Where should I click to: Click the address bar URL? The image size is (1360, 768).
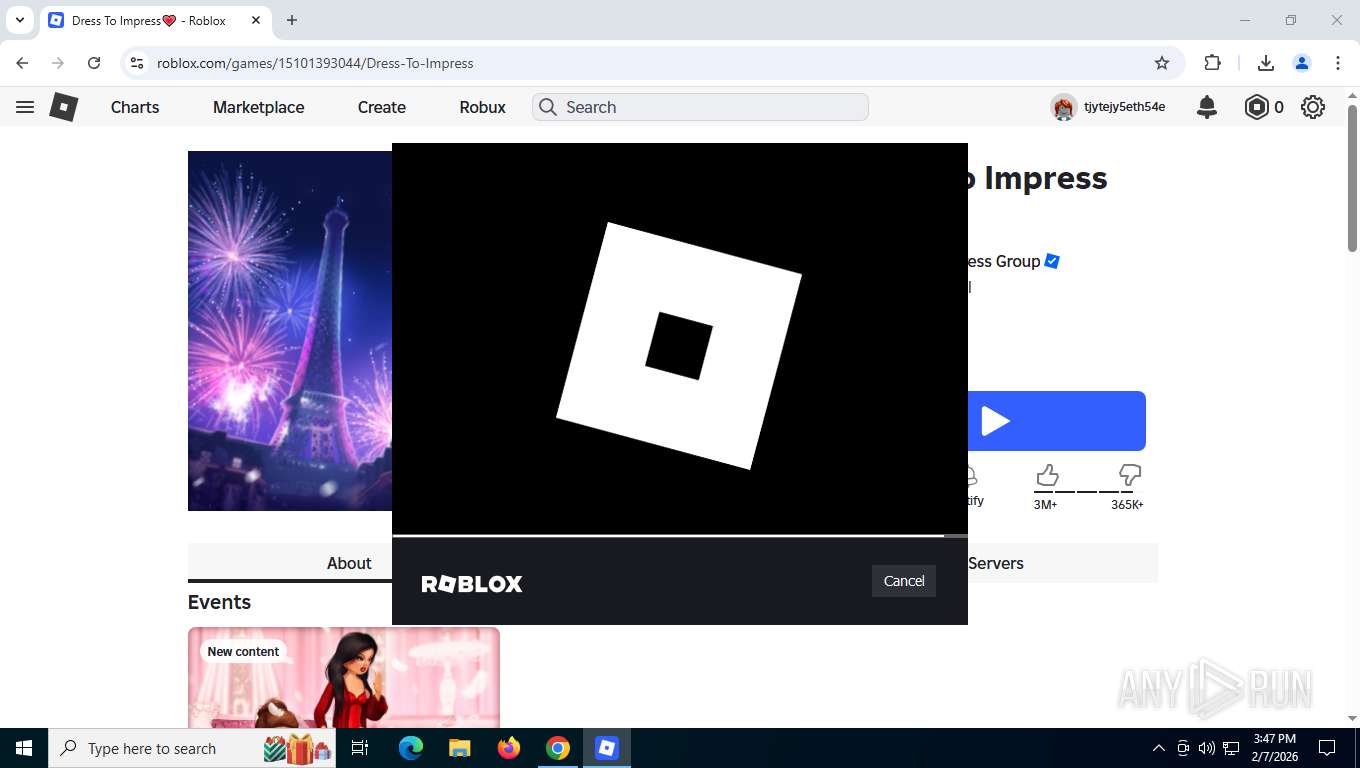point(315,63)
